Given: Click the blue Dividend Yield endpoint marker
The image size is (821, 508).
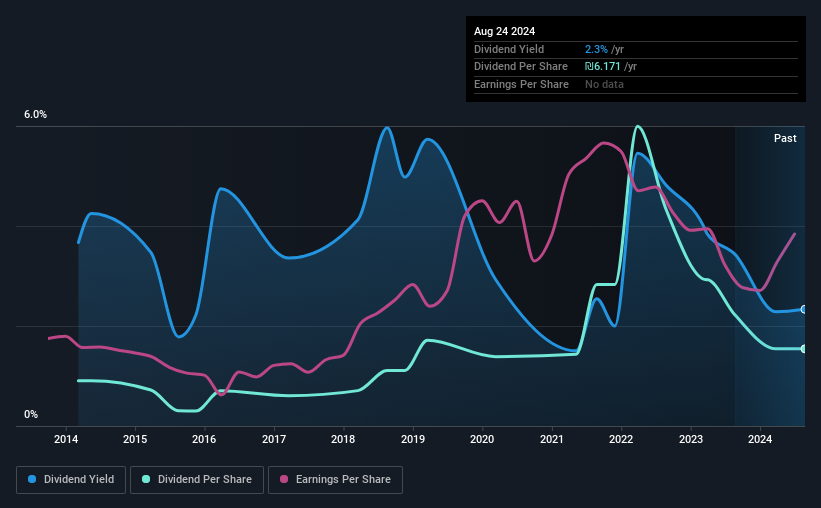Looking at the screenshot, I should (x=804, y=310).
